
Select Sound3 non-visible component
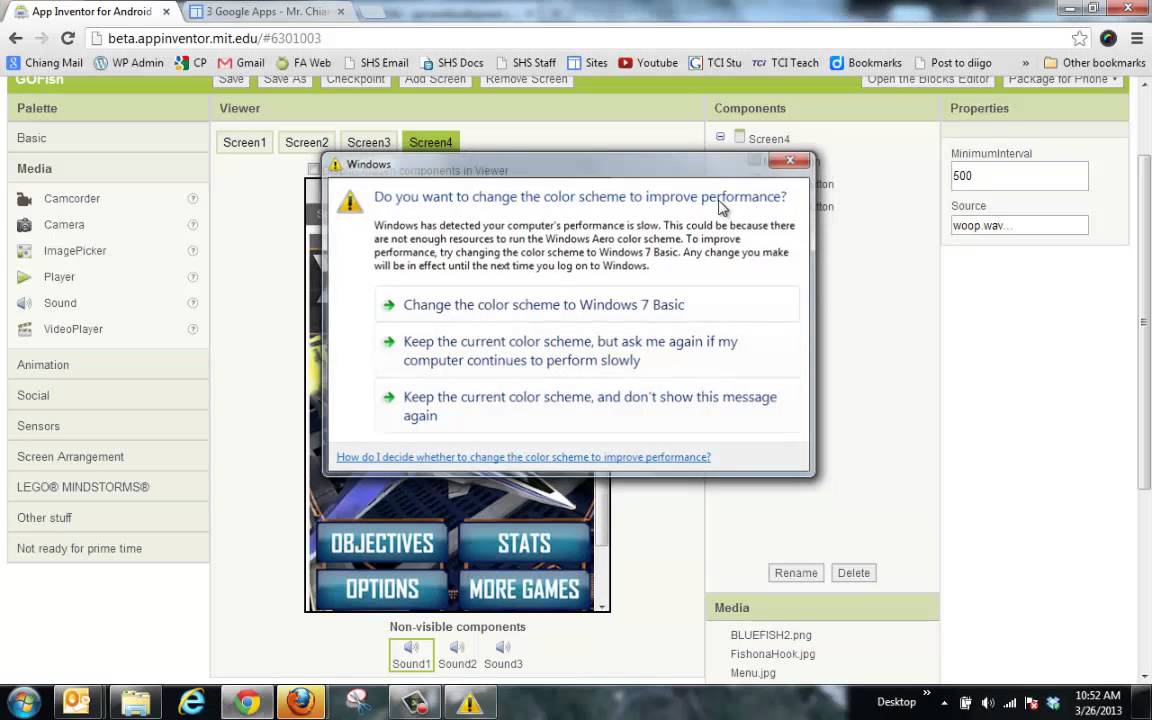pos(503,655)
